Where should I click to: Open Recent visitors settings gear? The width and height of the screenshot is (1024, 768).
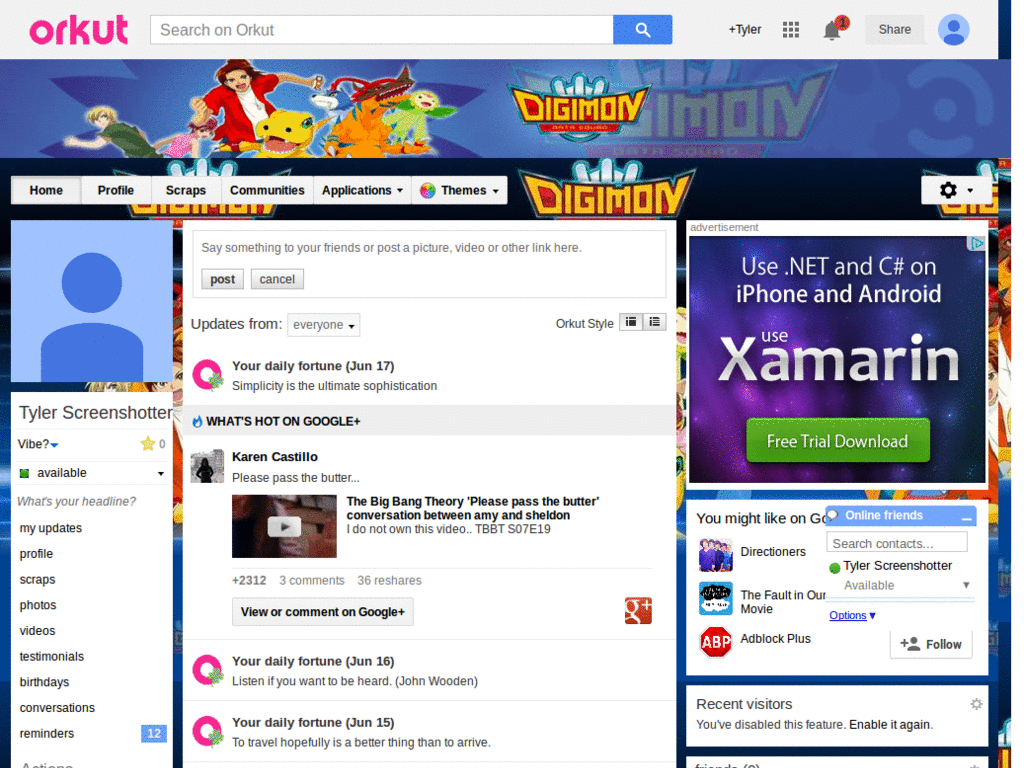(x=976, y=704)
